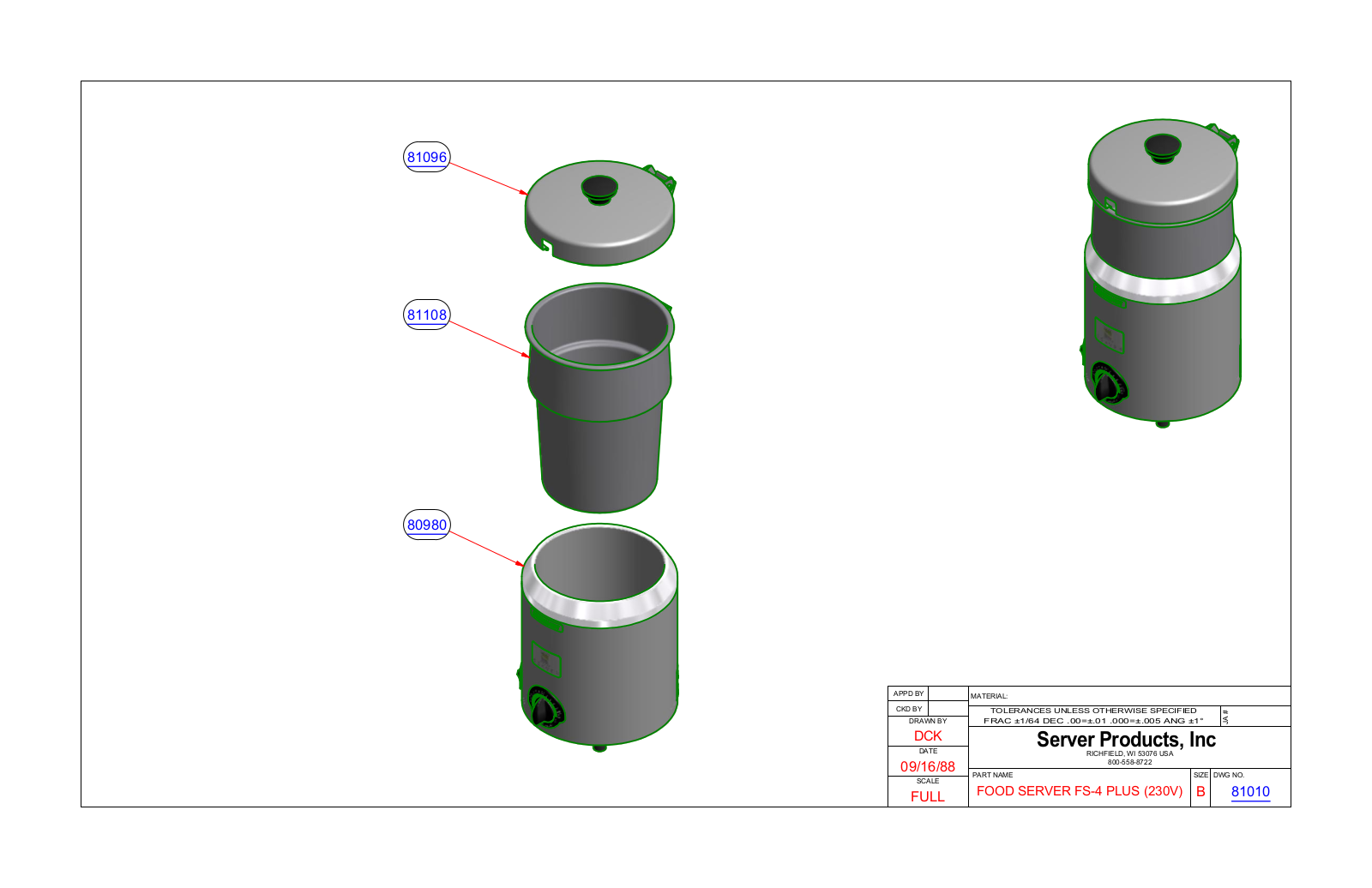Click the 'RICHFIELD, WI 53076 USA' address
The image size is (1372, 888).
click(1129, 754)
